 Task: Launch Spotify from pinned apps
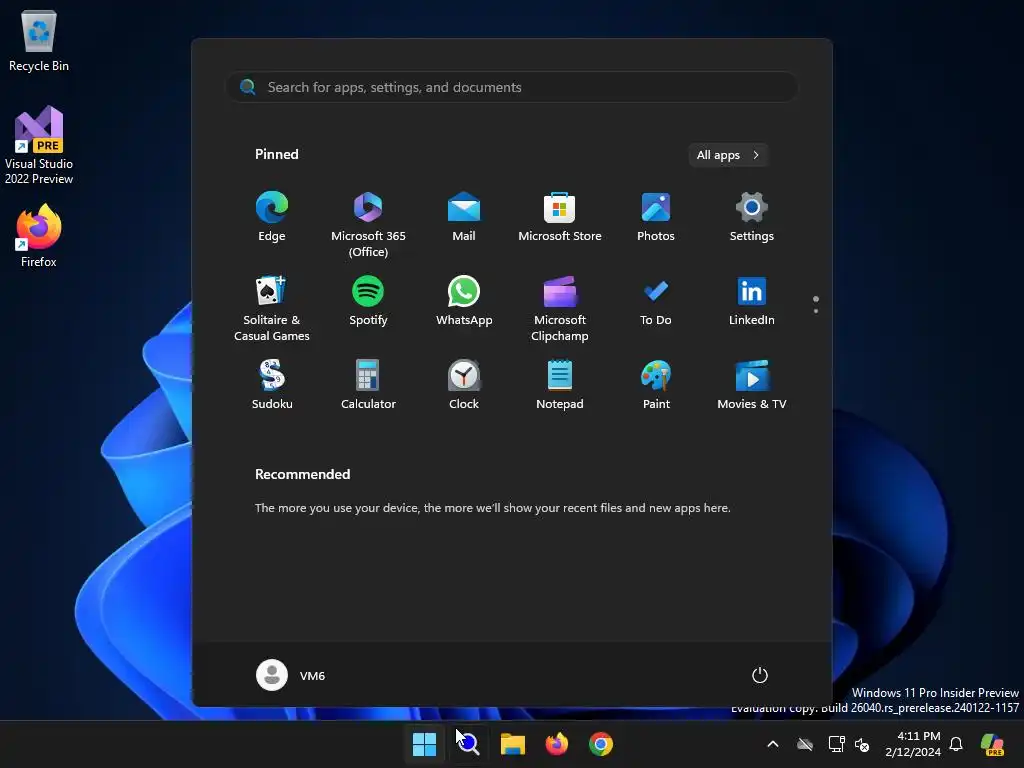368,301
